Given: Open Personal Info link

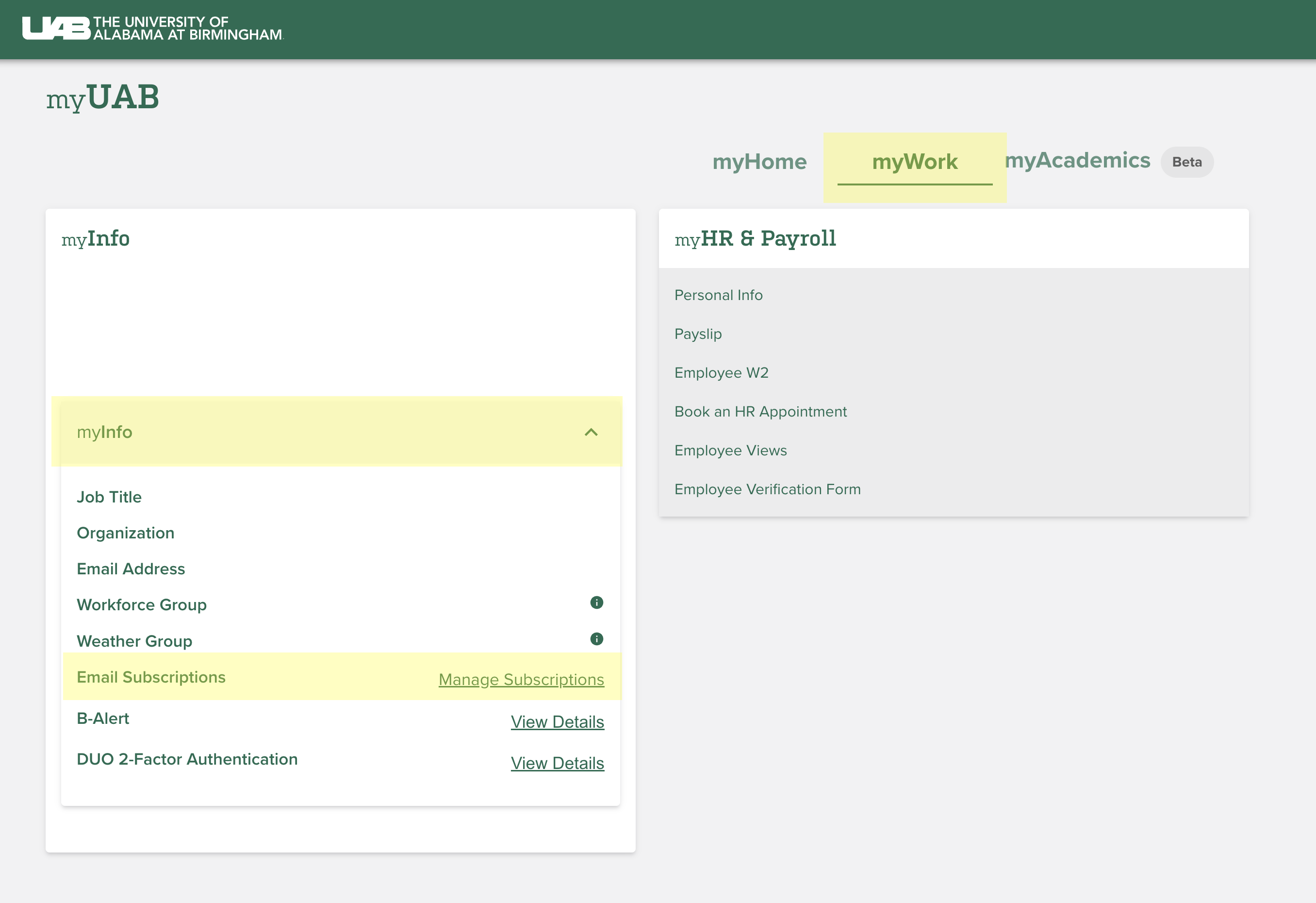Looking at the screenshot, I should click(718, 295).
